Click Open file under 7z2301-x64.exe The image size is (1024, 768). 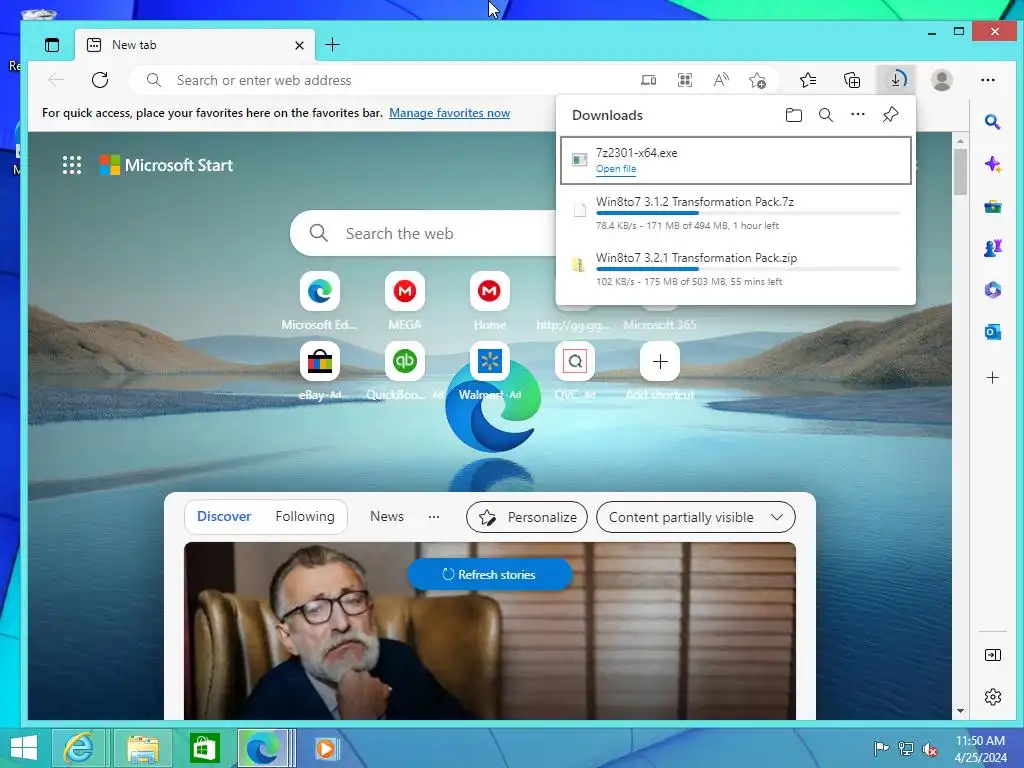click(615, 168)
